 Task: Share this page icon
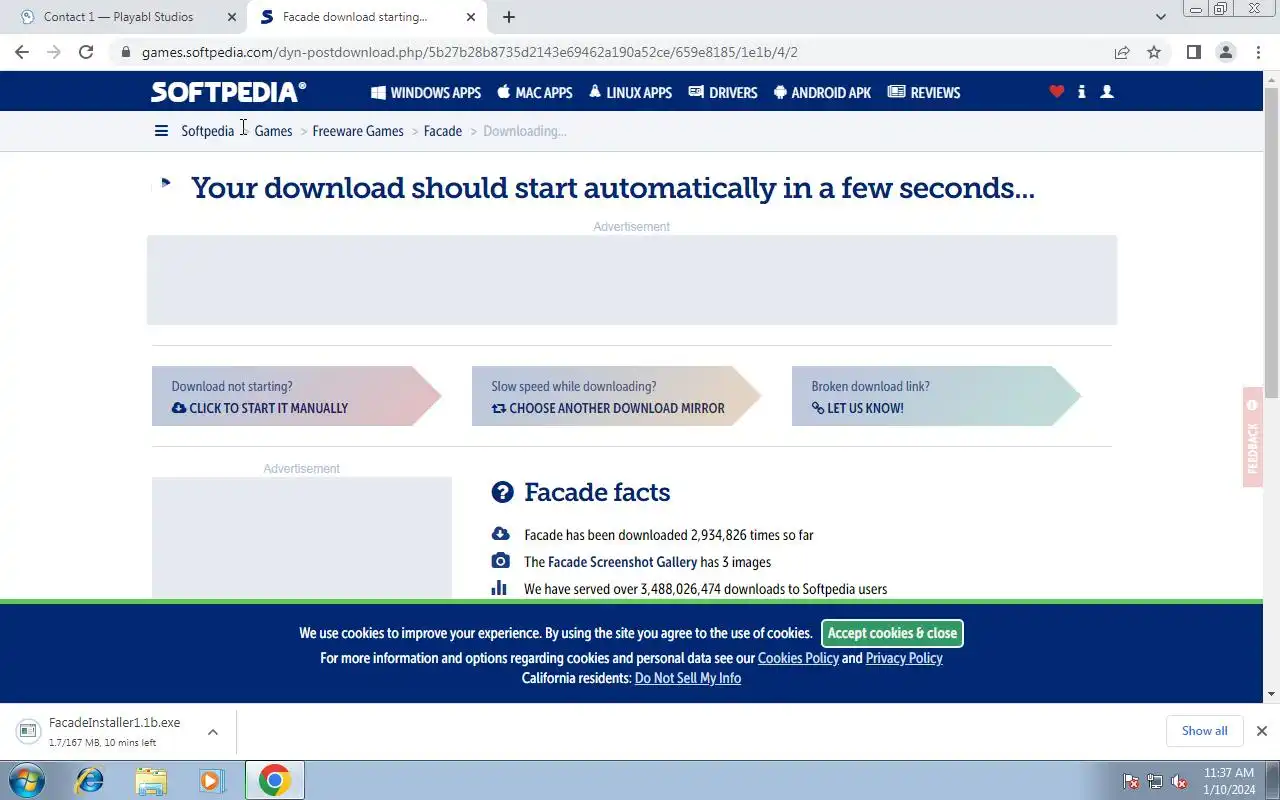click(1122, 52)
